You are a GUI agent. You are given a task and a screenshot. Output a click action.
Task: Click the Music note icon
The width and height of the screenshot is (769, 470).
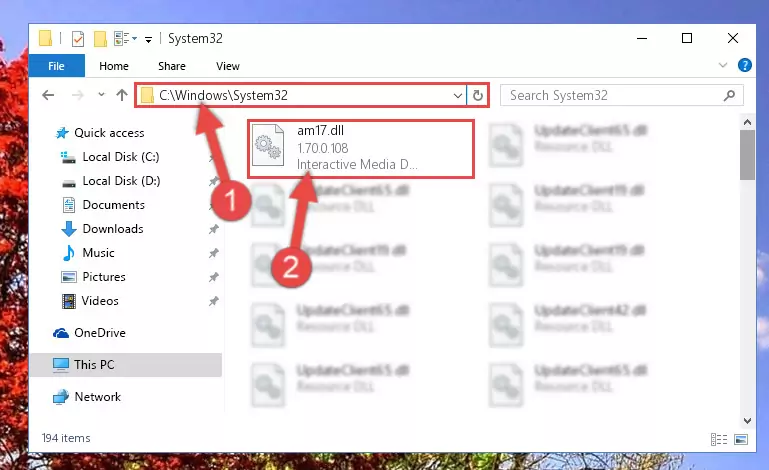(69, 253)
